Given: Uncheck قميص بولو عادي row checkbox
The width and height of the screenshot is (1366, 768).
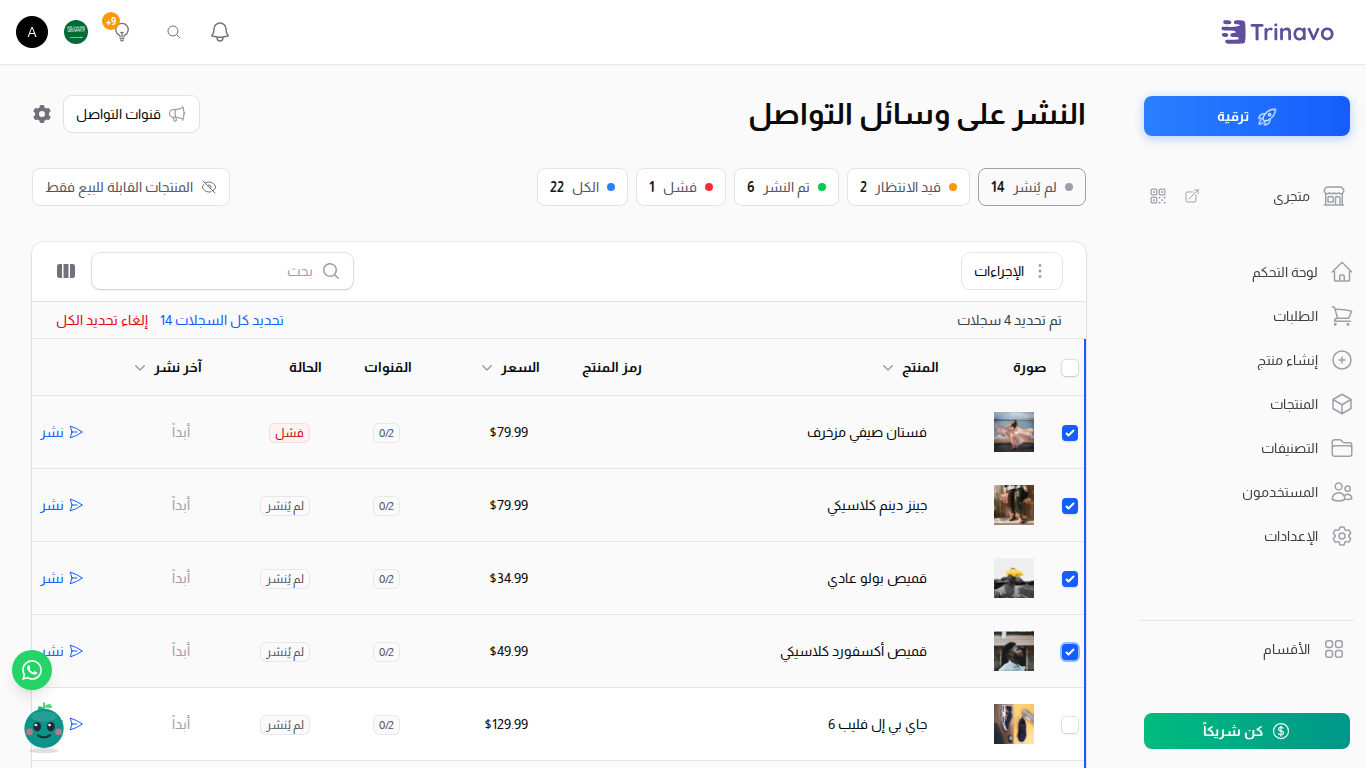Looking at the screenshot, I should (x=1070, y=579).
